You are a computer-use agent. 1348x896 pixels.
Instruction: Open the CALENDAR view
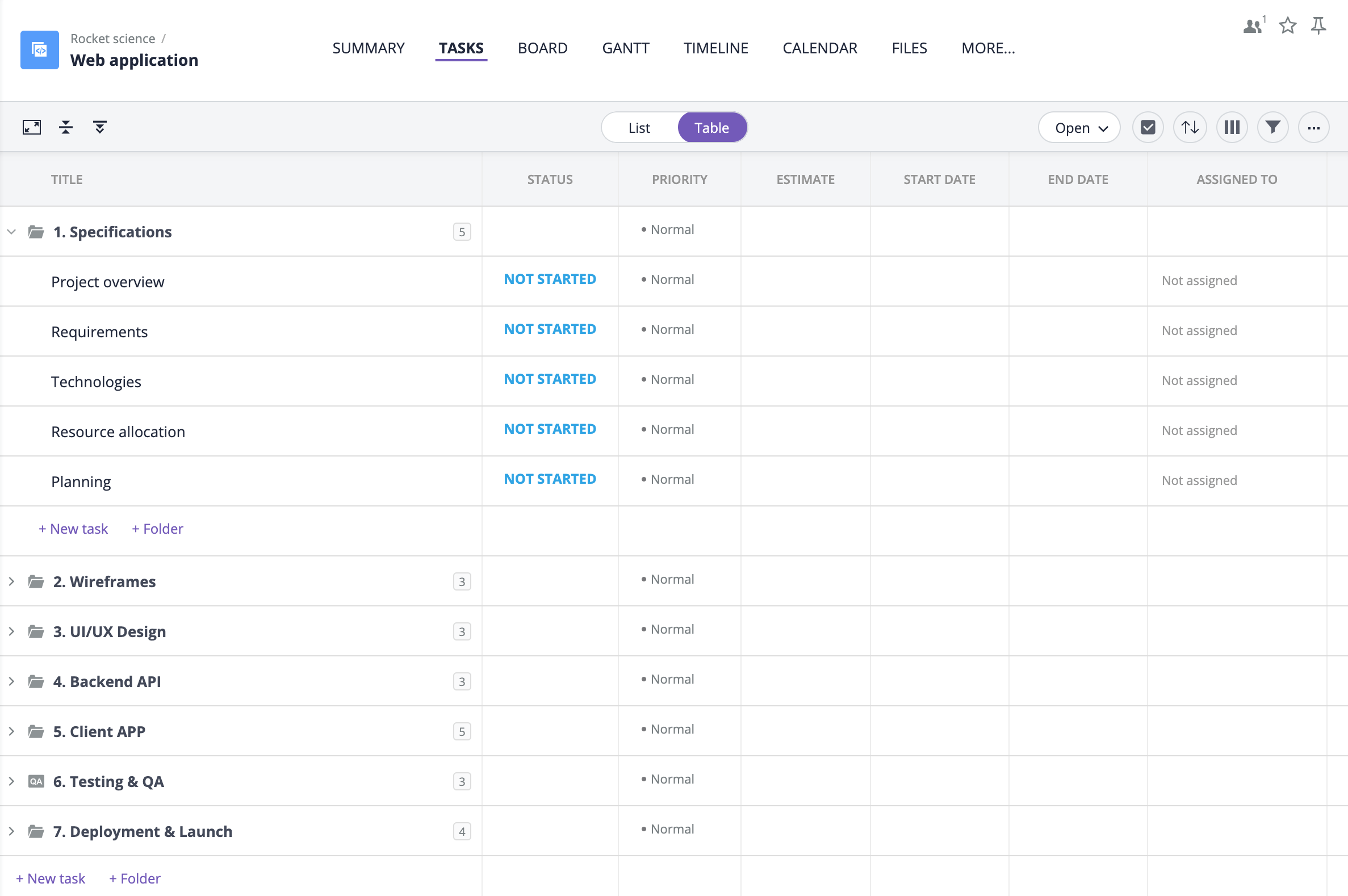coord(820,48)
